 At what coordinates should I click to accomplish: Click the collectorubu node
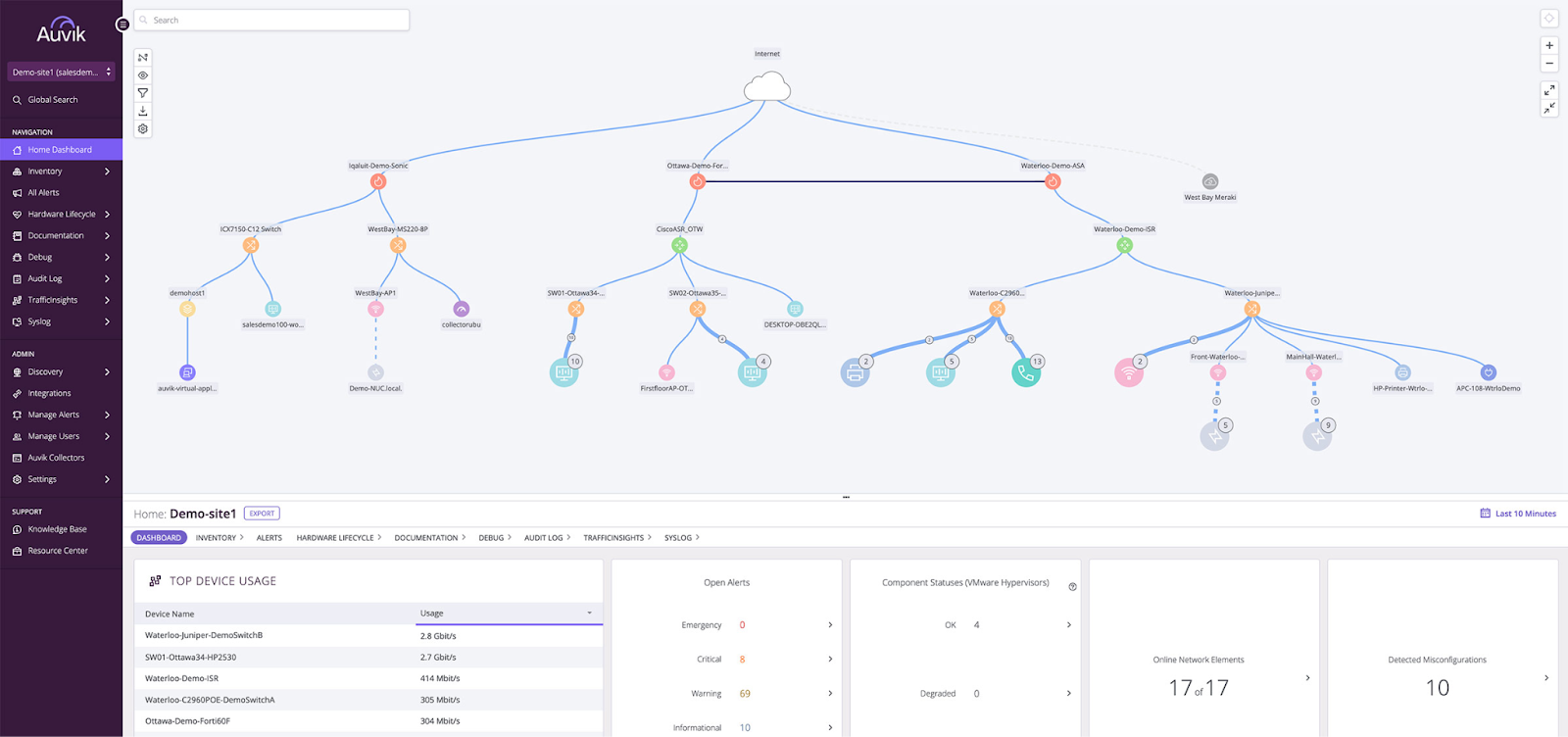[x=462, y=309]
